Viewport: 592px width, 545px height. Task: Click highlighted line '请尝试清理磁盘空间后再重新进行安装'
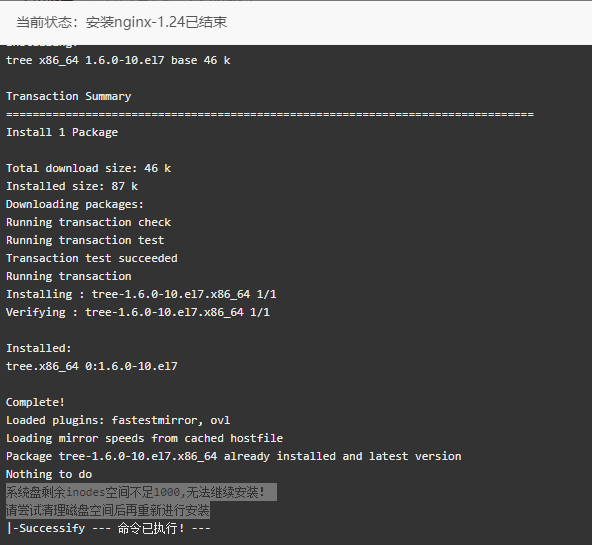point(108,510)
